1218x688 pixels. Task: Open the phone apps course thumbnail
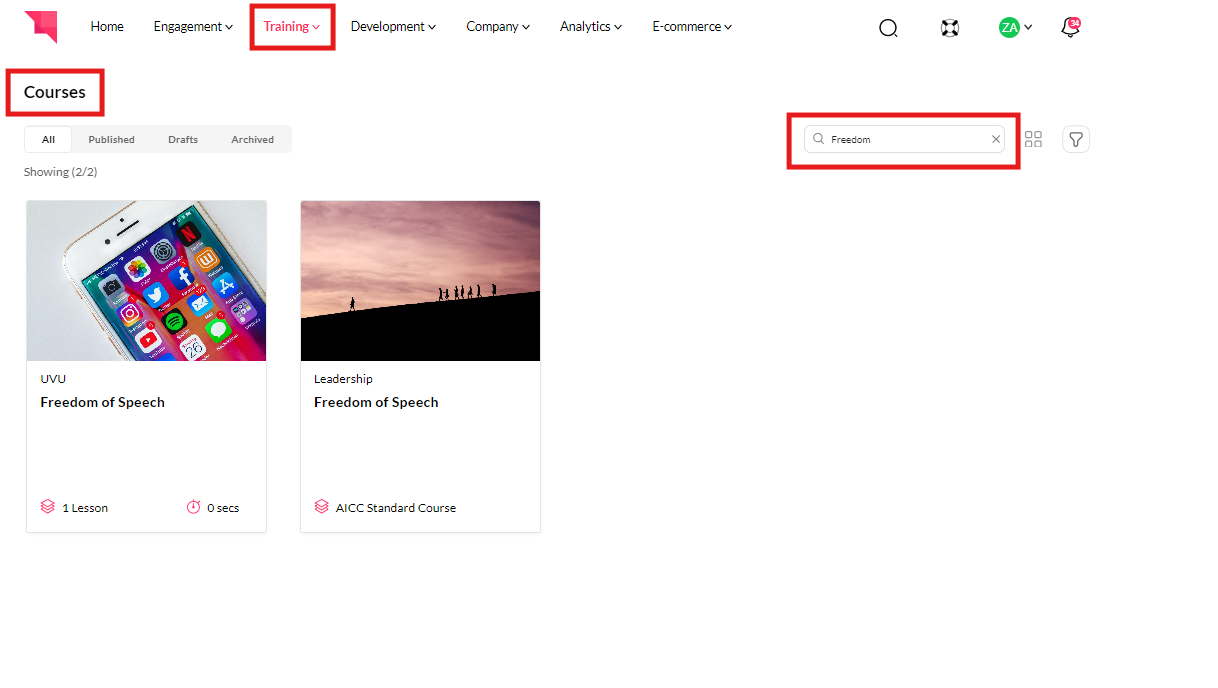coord(146,281)
